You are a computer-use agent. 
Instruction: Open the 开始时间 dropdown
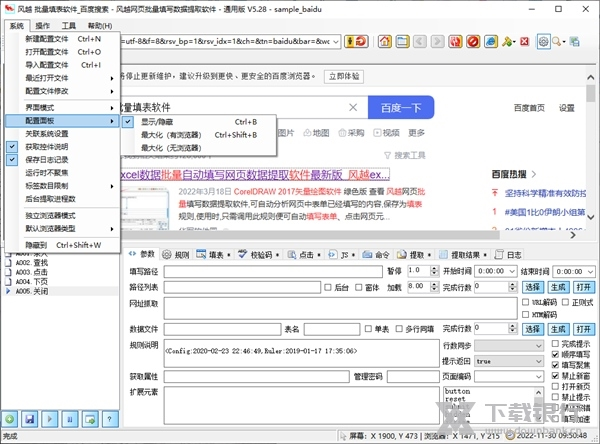pos(512,271)
